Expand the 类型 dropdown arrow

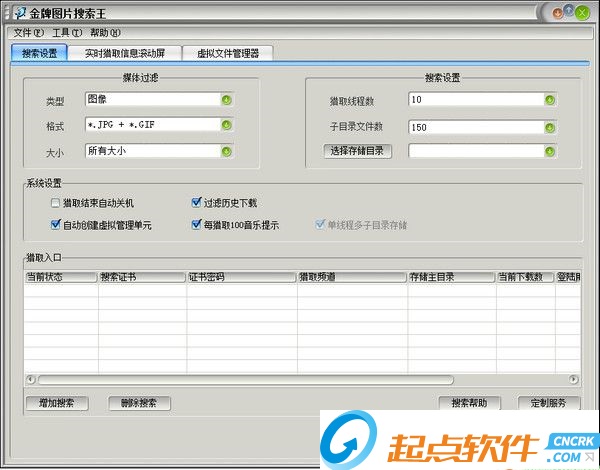(227, 100)
